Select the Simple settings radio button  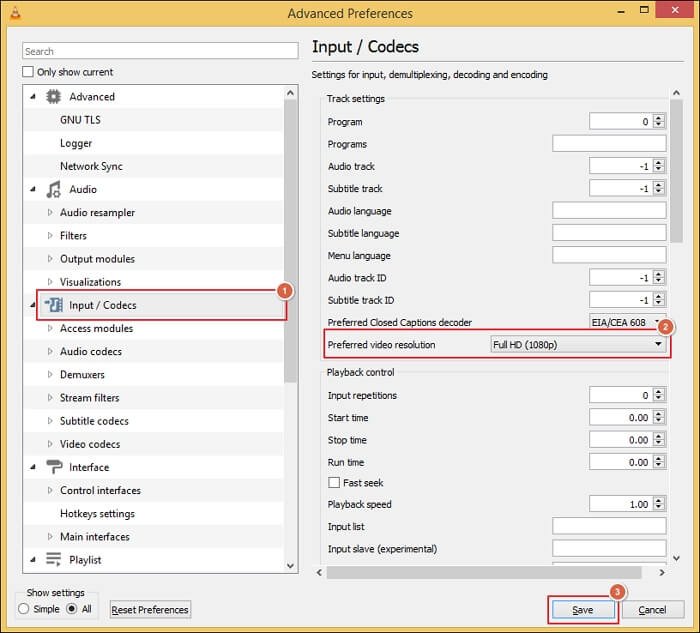[x=24, y=609]
